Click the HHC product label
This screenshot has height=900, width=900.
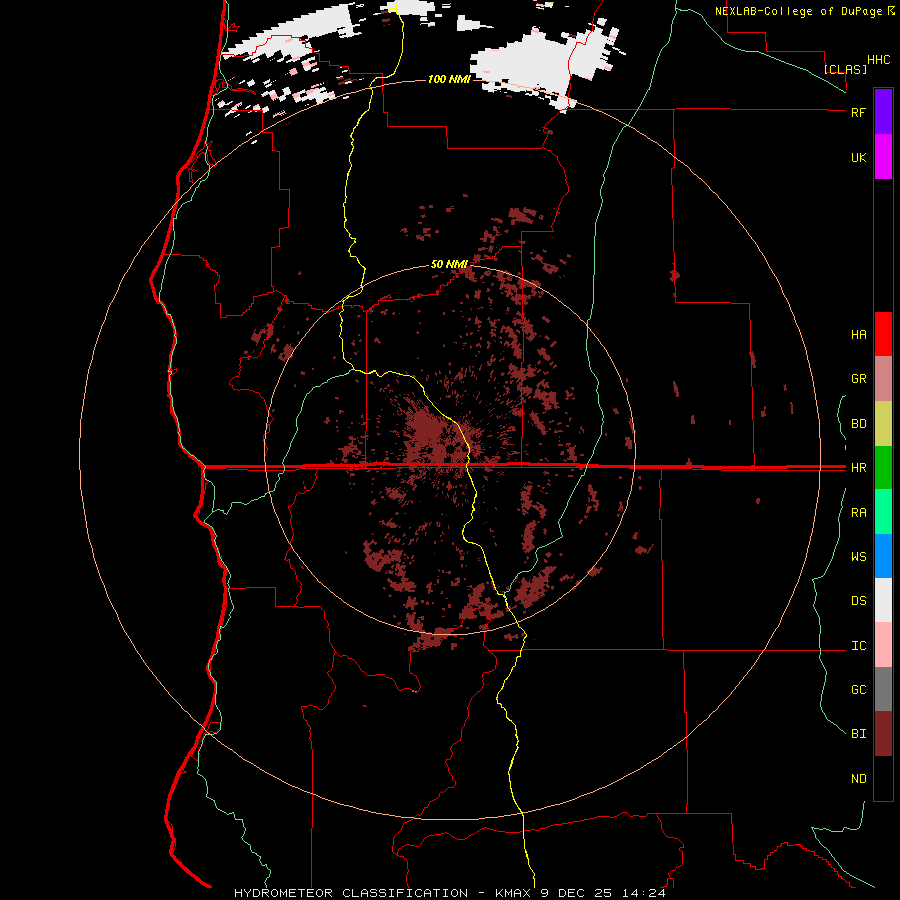(879, 60)
